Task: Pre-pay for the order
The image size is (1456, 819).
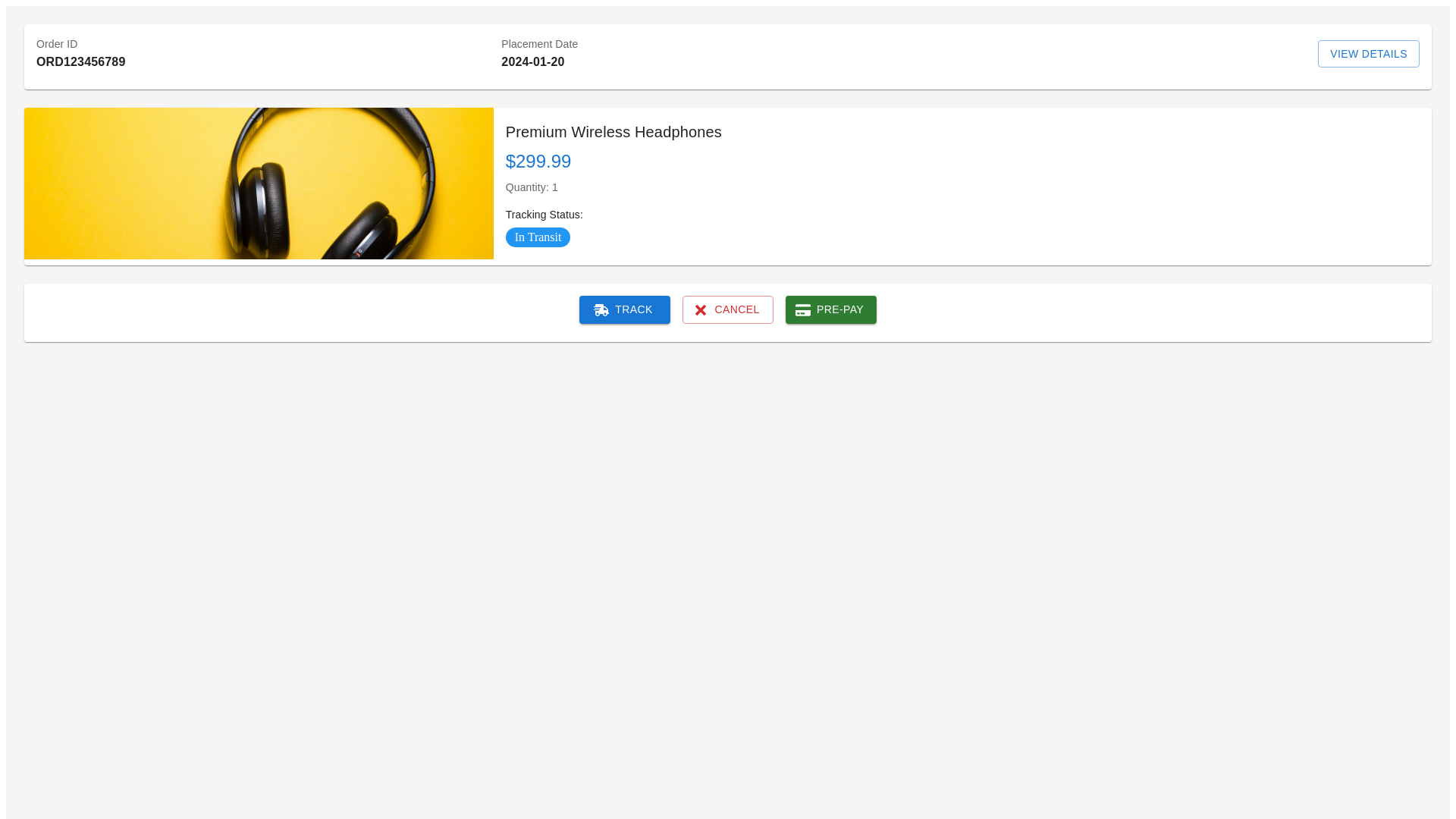Action: pos(830,309)
